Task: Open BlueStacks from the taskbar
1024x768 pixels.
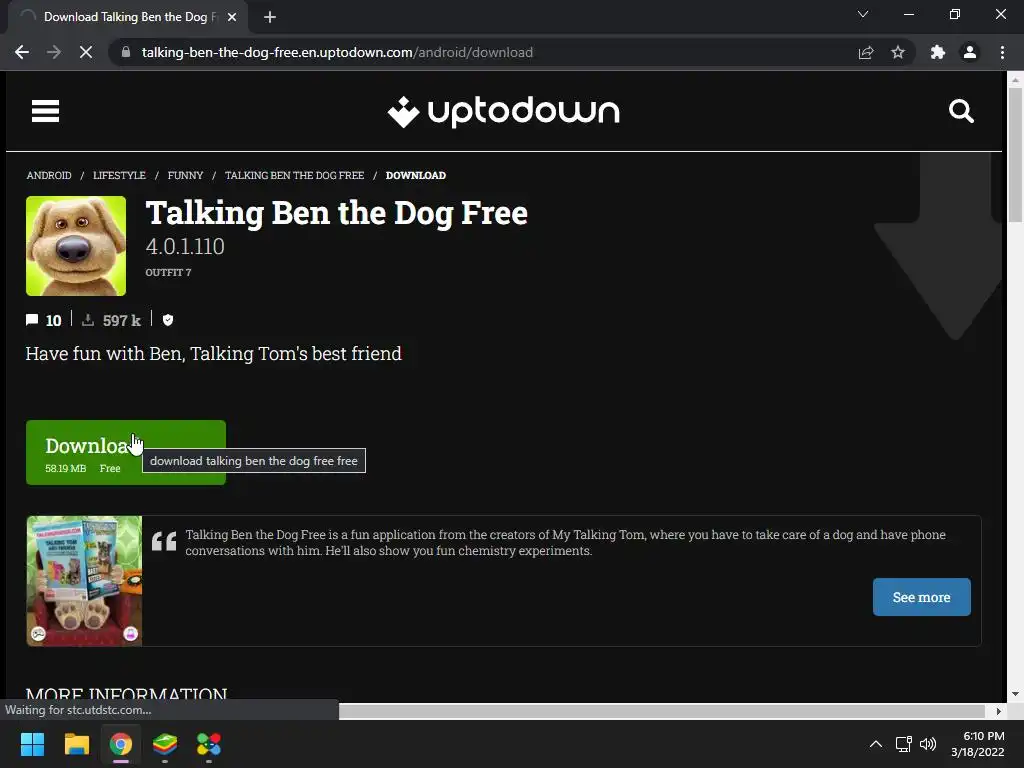Action: tap(165, 744)
